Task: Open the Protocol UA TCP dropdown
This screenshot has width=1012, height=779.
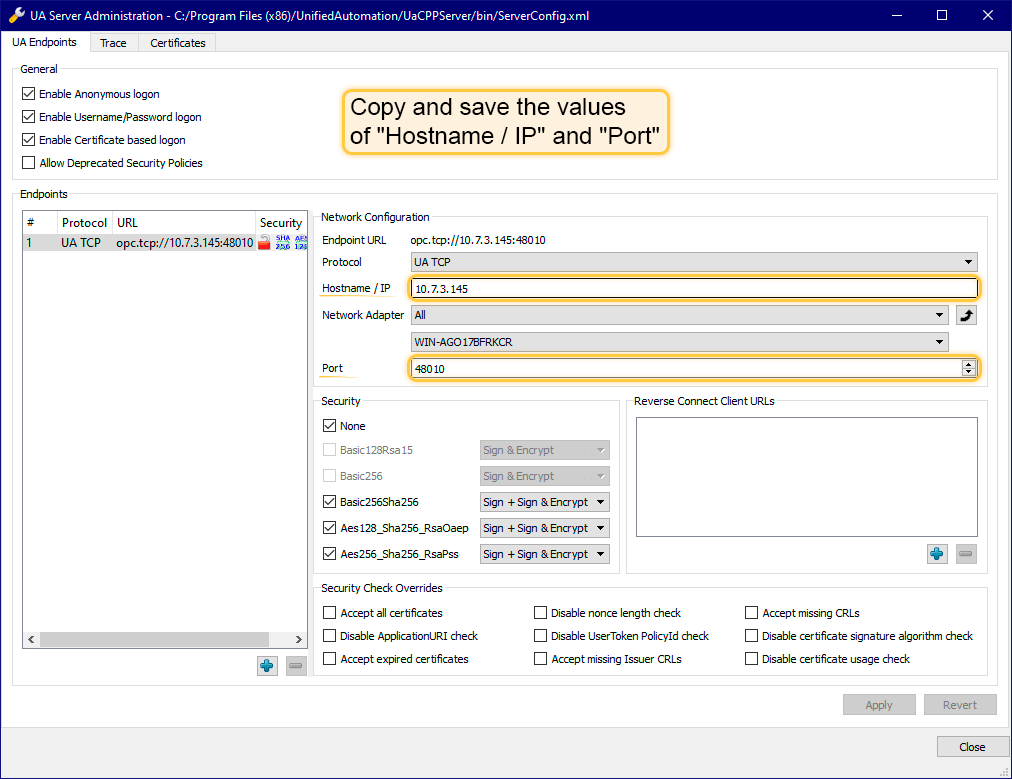Action: pos(694,262)
